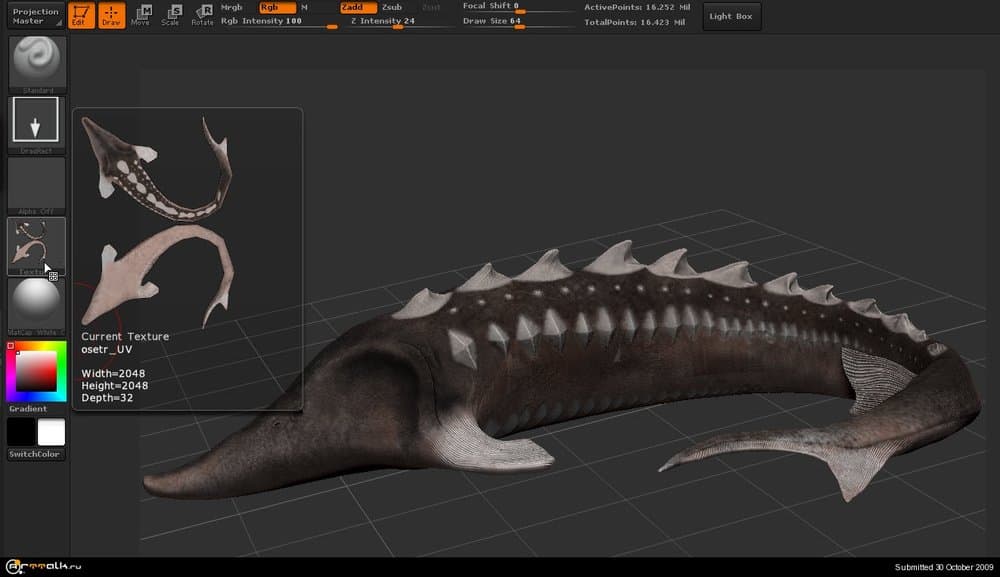
Task: Enable Edit mode button
Action: 83,15
